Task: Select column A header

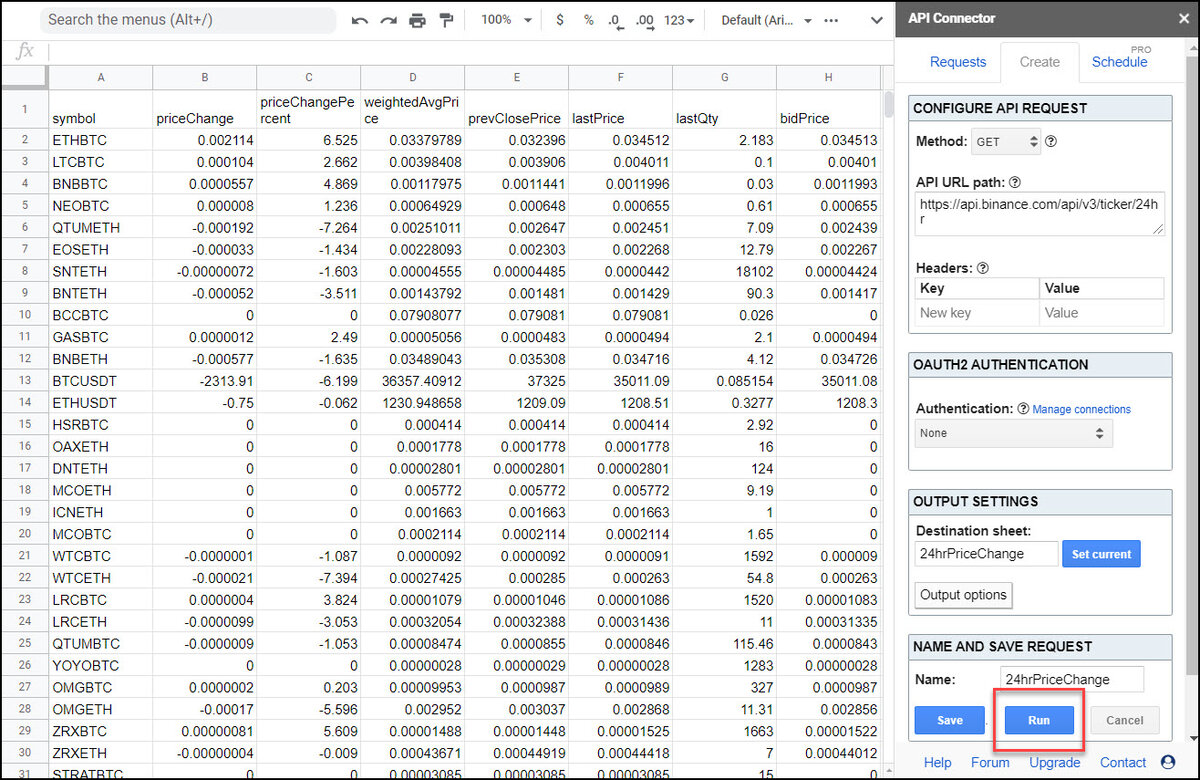Action: pos(100,77)
